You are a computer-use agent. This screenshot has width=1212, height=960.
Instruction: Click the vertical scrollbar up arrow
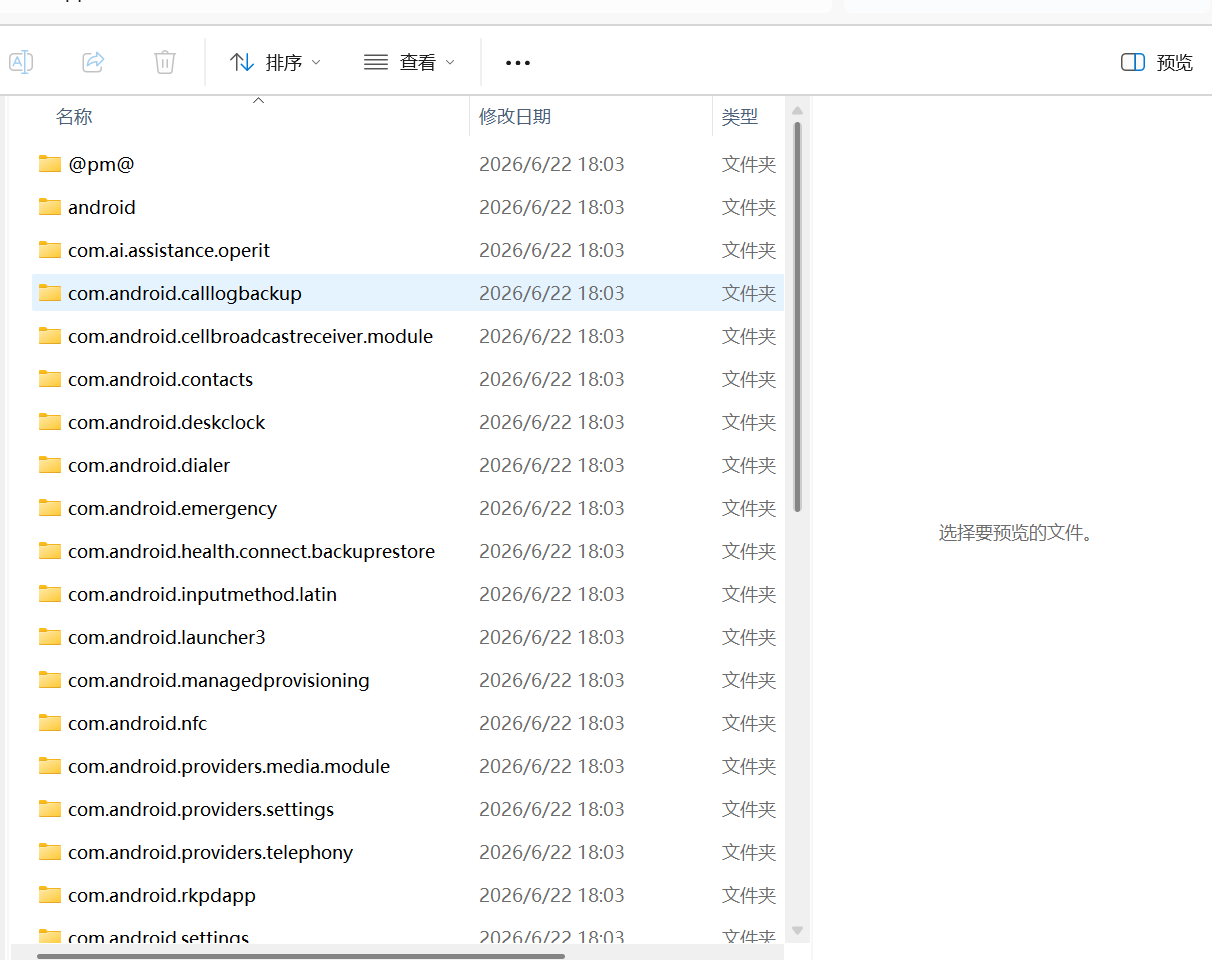(x=797, y=111)
